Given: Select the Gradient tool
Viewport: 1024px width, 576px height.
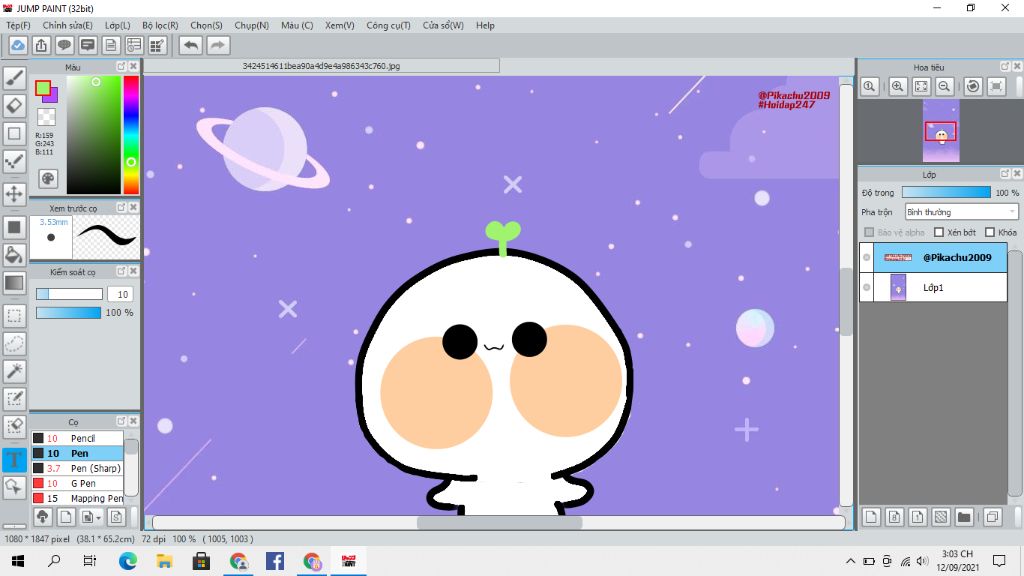Looking at the screenshot, I should [14, 283].
